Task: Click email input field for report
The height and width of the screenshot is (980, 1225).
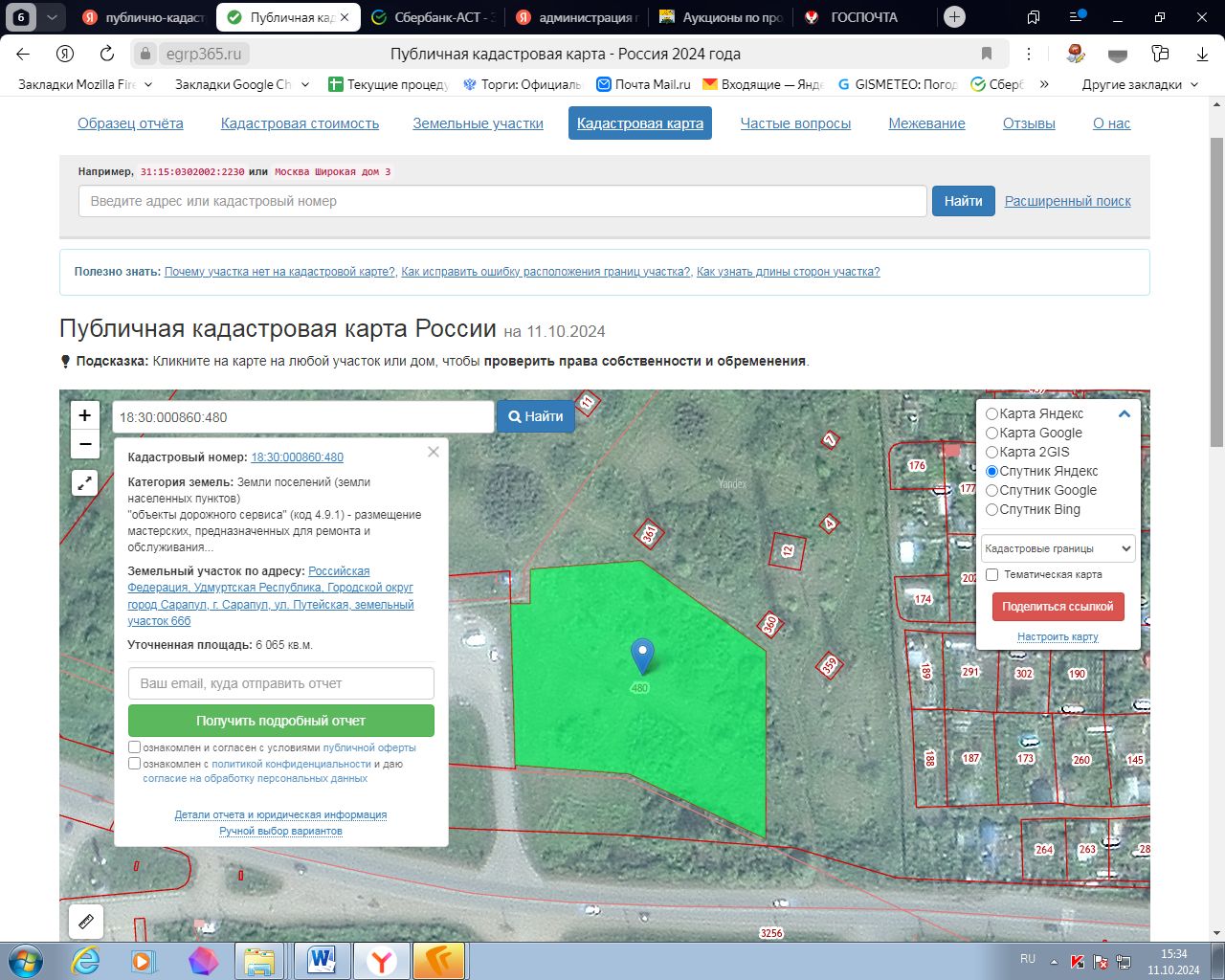Action: click(281, 683)
